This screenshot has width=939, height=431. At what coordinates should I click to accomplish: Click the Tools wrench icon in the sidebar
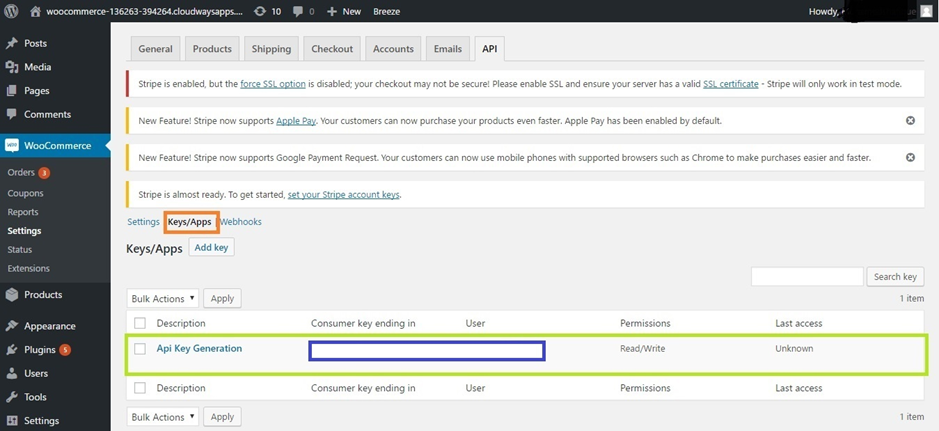[x=11, y=397]
